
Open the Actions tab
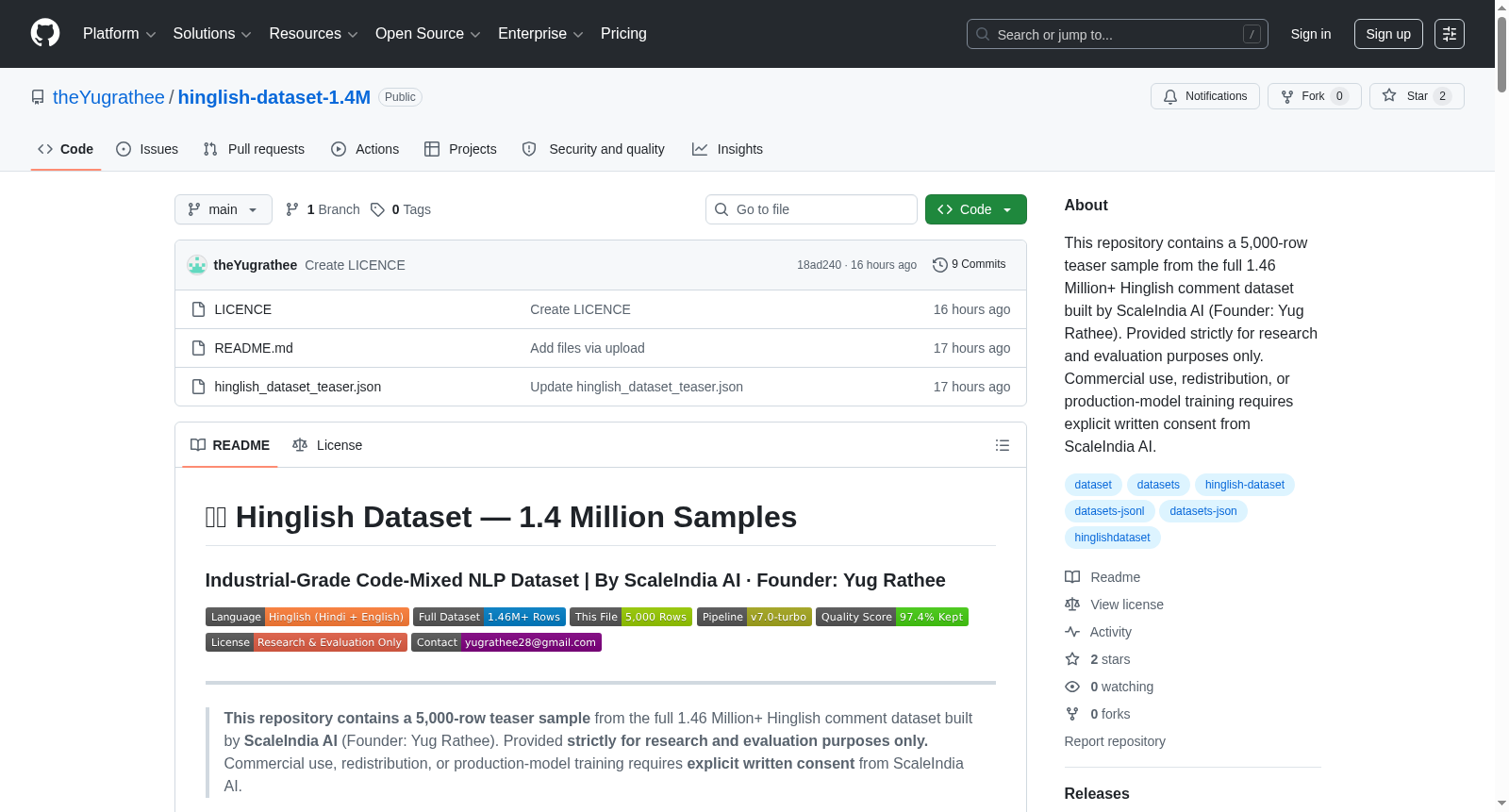365,149
